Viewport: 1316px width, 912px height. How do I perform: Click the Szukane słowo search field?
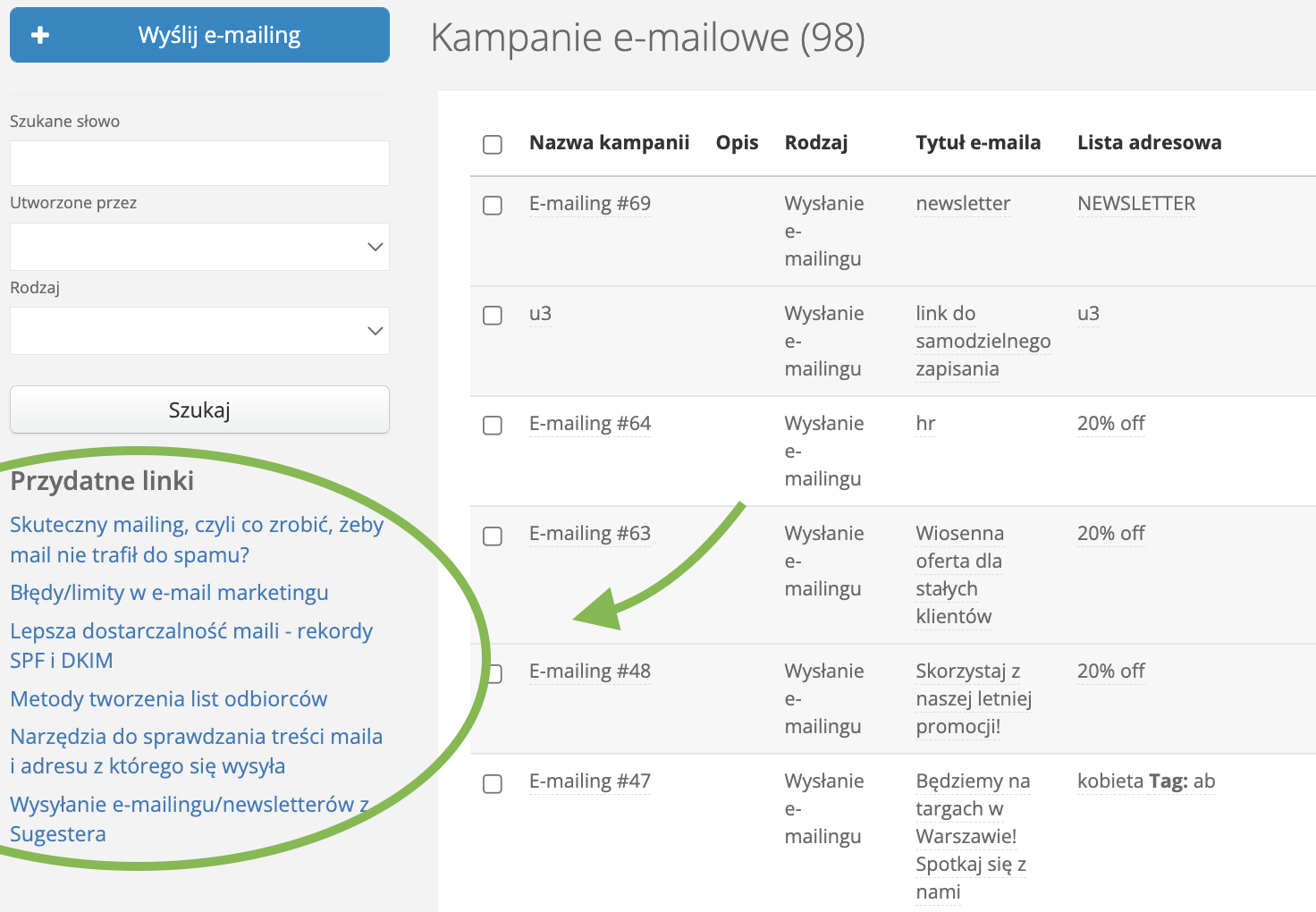point(199,163)
